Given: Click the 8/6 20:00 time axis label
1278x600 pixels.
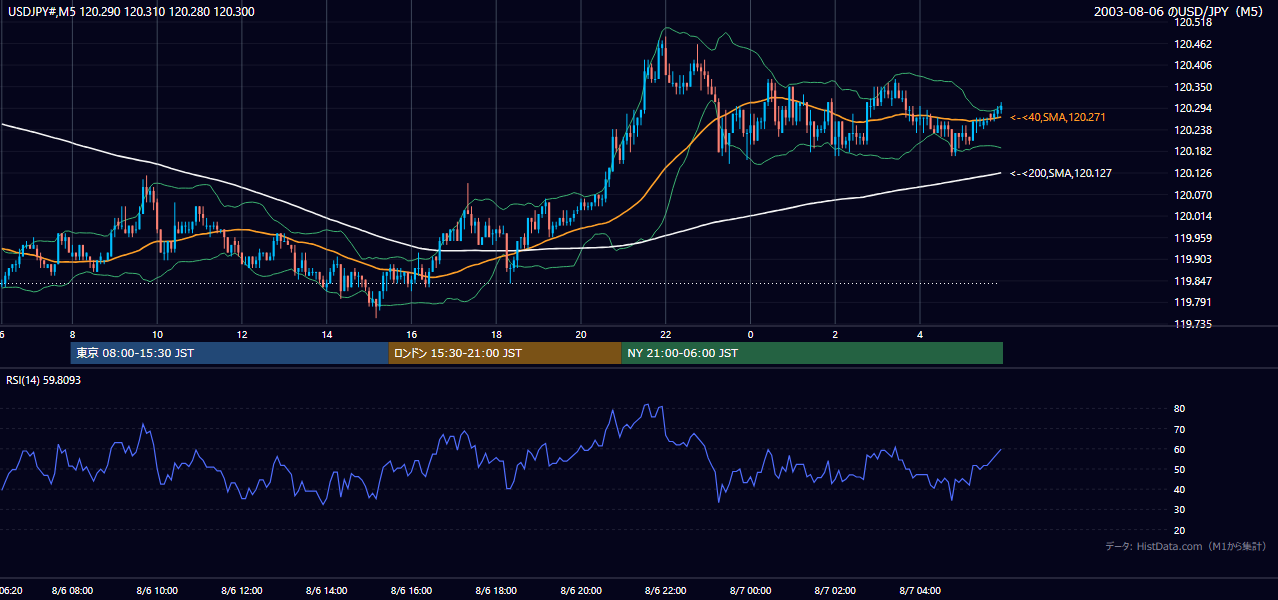Looking at the screenshot, I should click(x=581, y=591).
